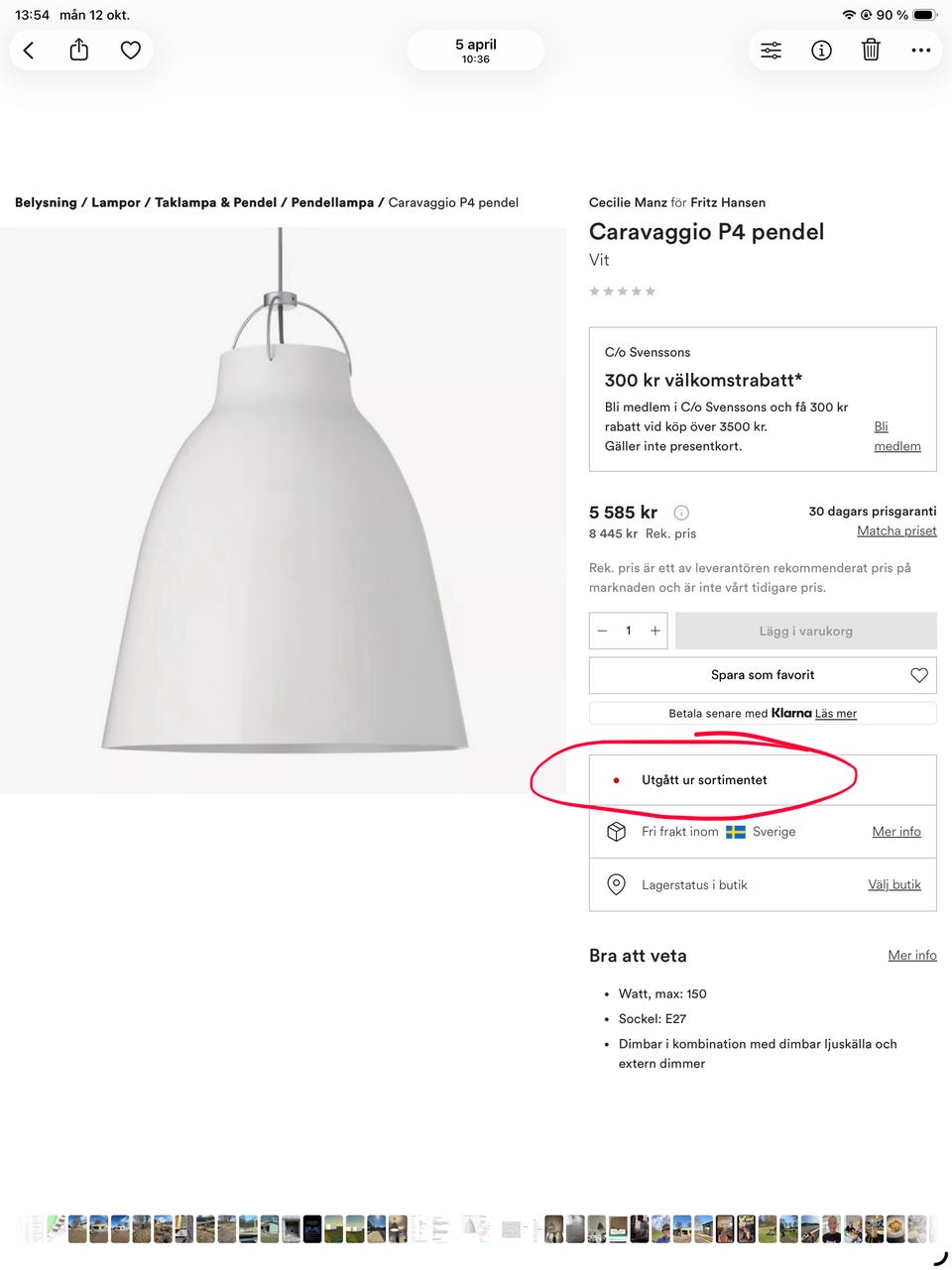Open Klarna Läs mer link
This screenshot has height=1270, width=952.
(x=836, y=714)
